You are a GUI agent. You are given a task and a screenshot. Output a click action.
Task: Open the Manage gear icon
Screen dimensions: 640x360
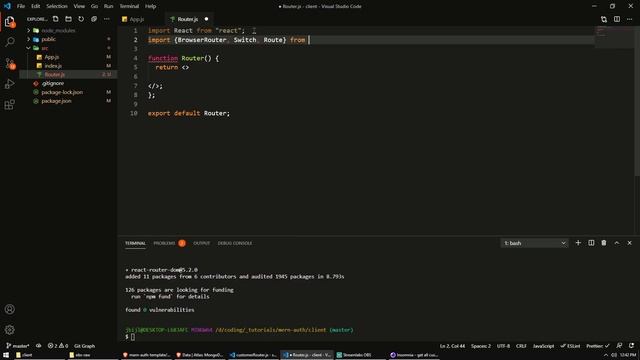tap(9, 329)
